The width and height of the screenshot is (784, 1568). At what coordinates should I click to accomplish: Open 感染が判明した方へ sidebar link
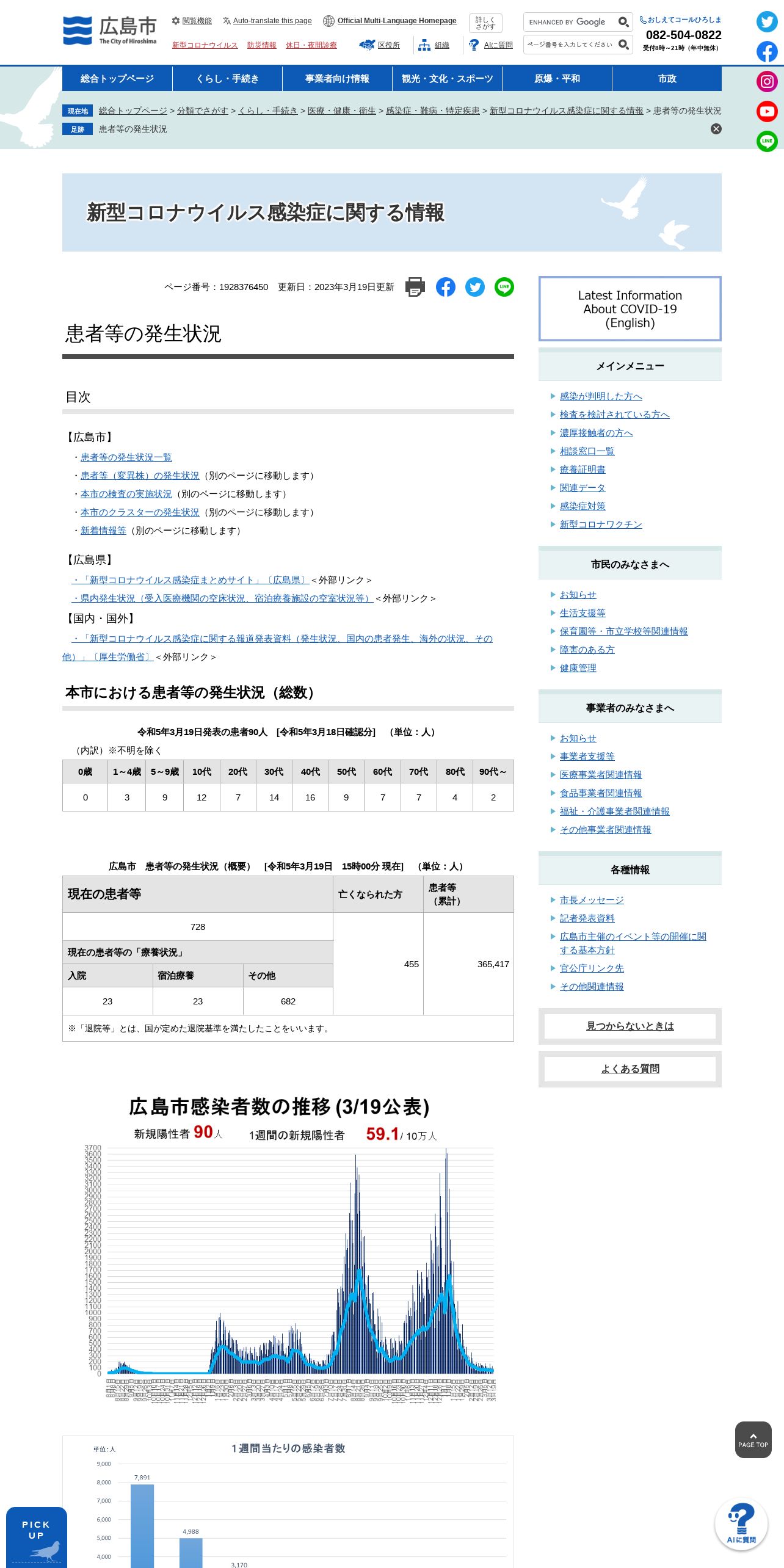coord(601,396)
